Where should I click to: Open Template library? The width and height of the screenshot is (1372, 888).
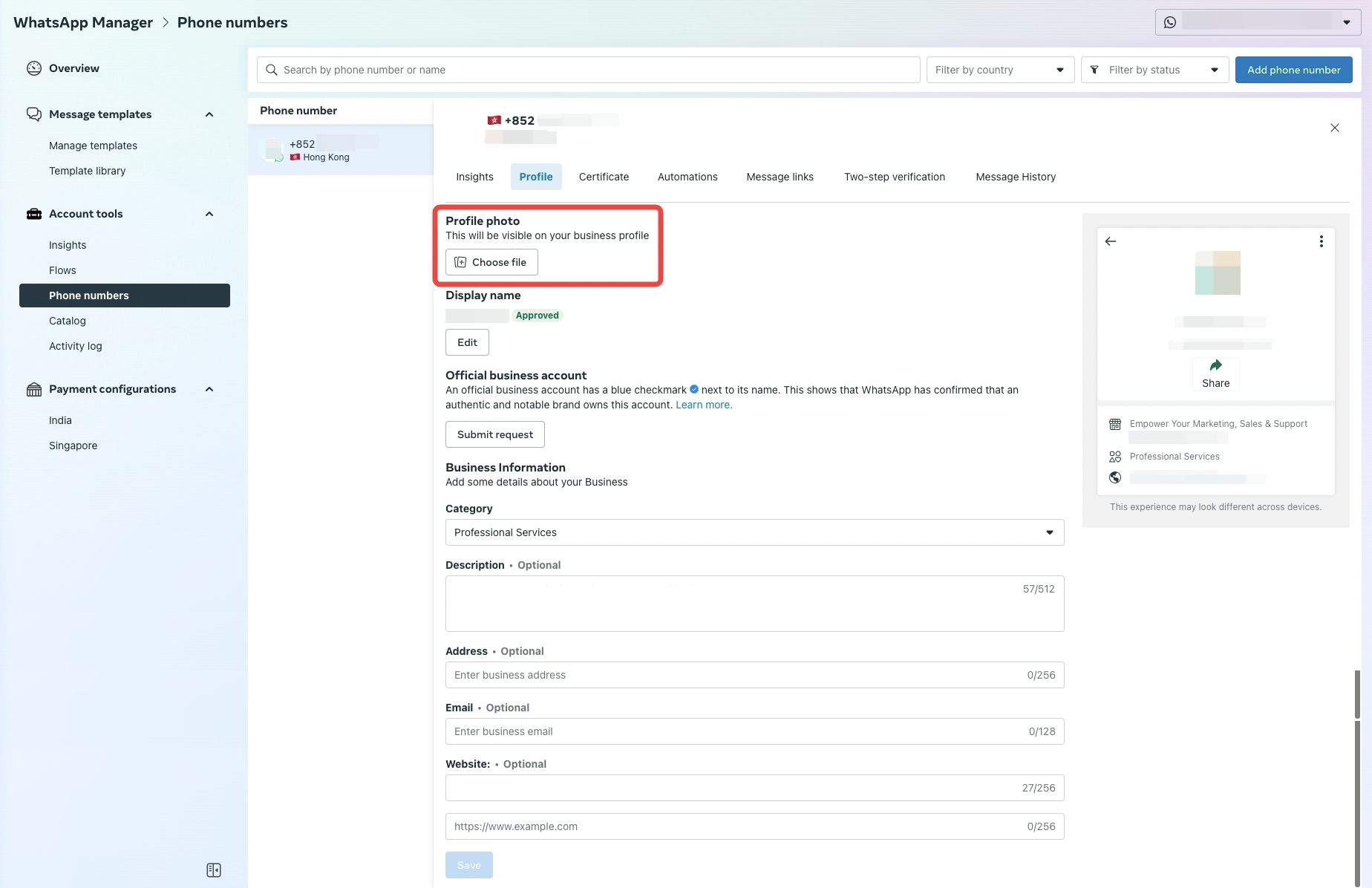pyautogui.click(x=87, y=171)
